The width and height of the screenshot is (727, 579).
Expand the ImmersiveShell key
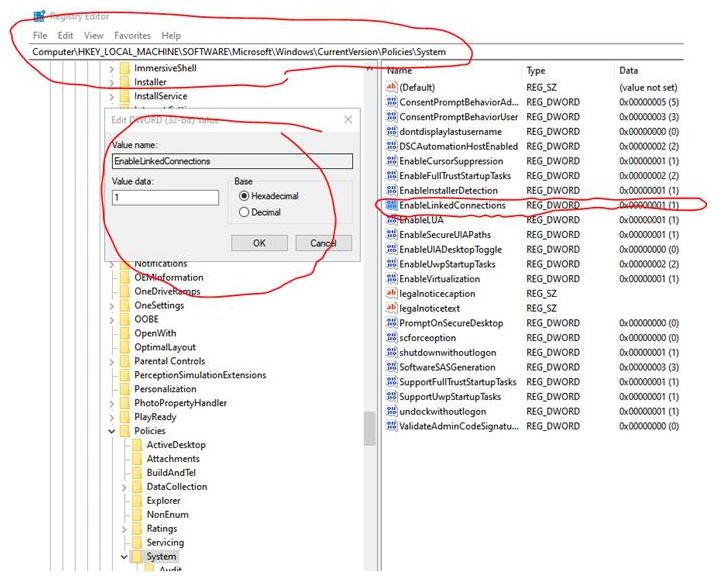111,69
